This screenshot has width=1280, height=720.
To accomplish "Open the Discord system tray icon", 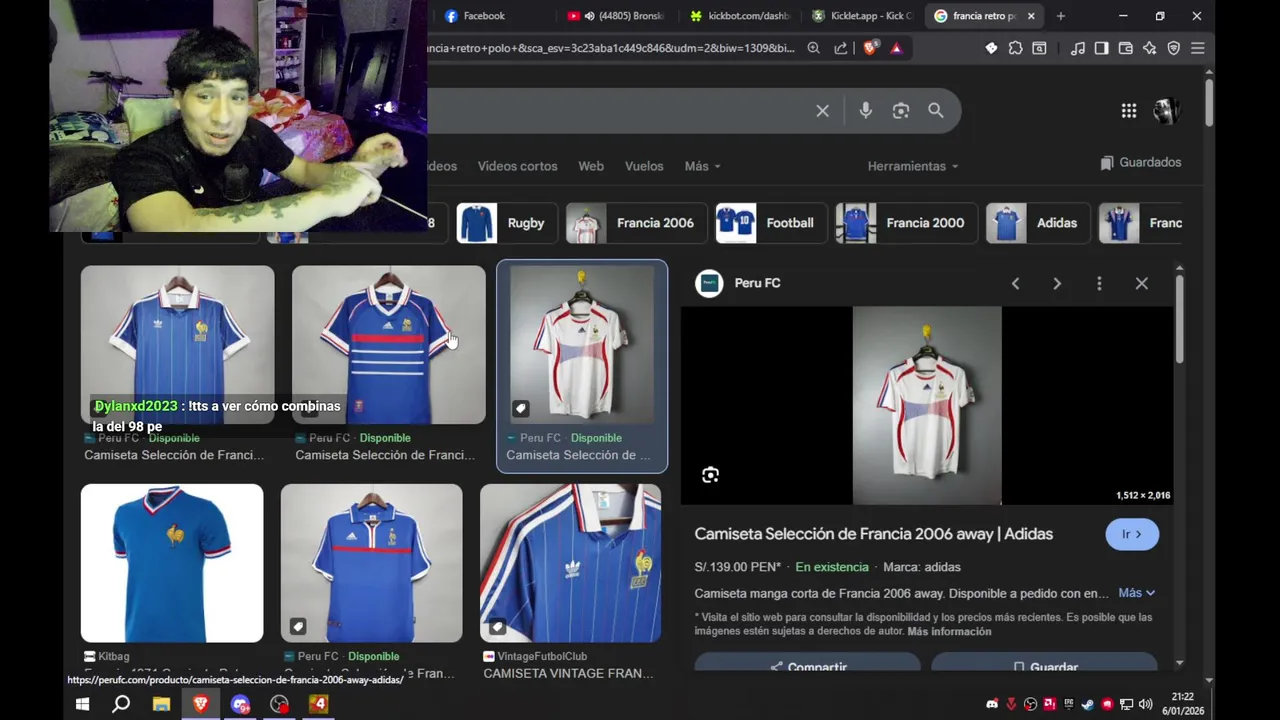I will pyautogui.click(x=992, y=704).
